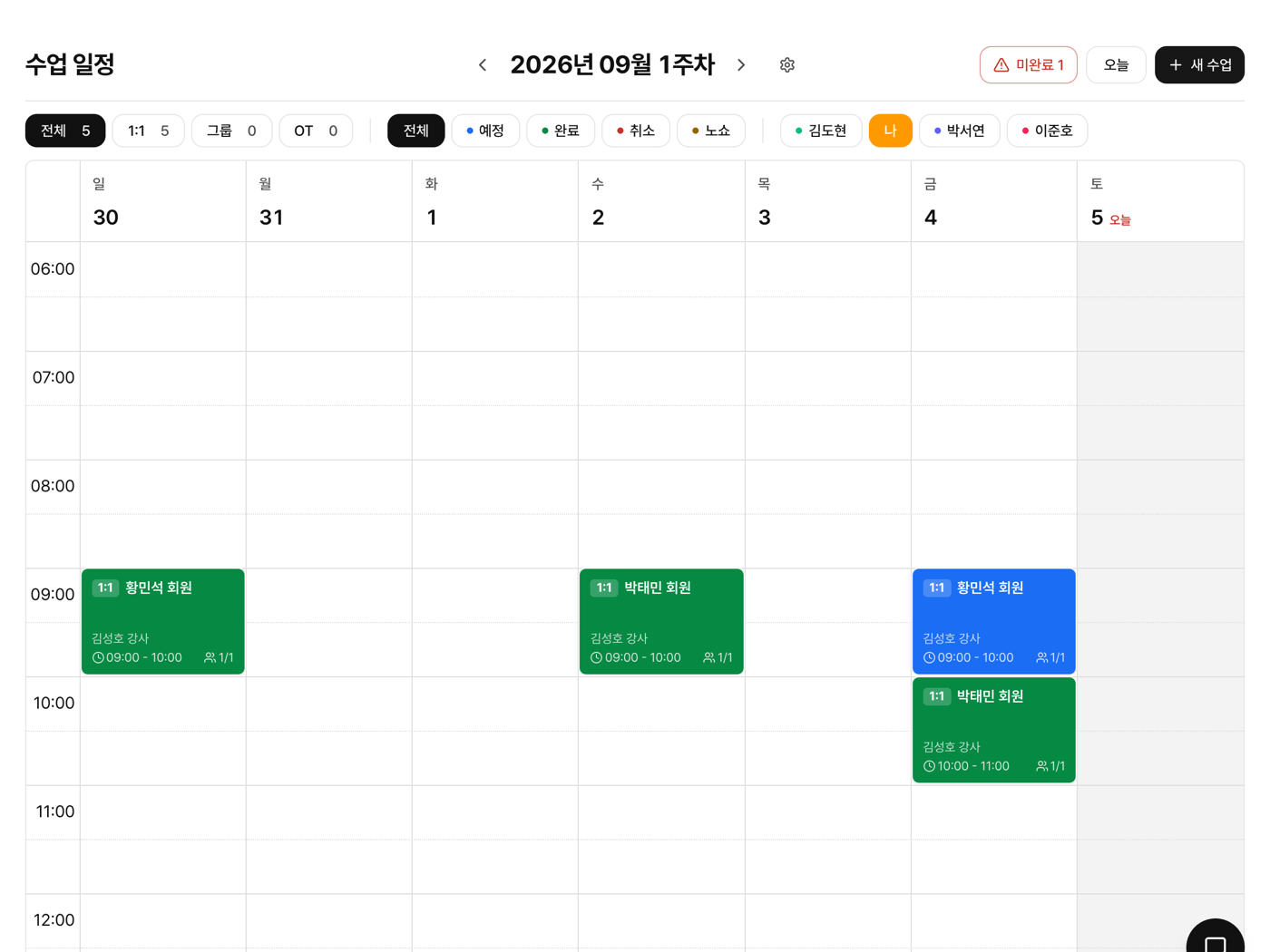Toggle the 완료 status filter
This screenshot has width=1270, height=952.
click(x=561, y=131)
